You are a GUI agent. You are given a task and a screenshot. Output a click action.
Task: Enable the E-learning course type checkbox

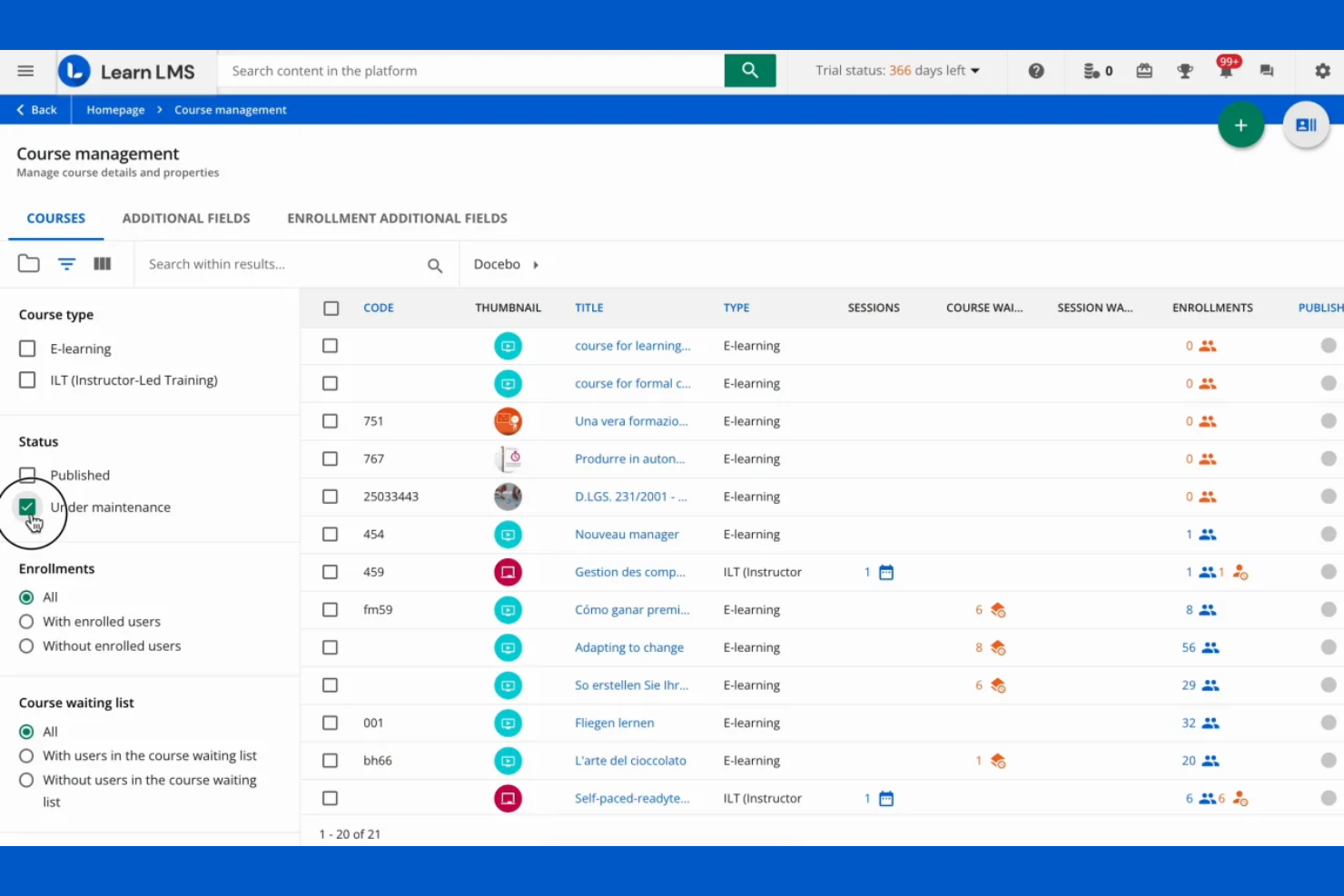27,349
